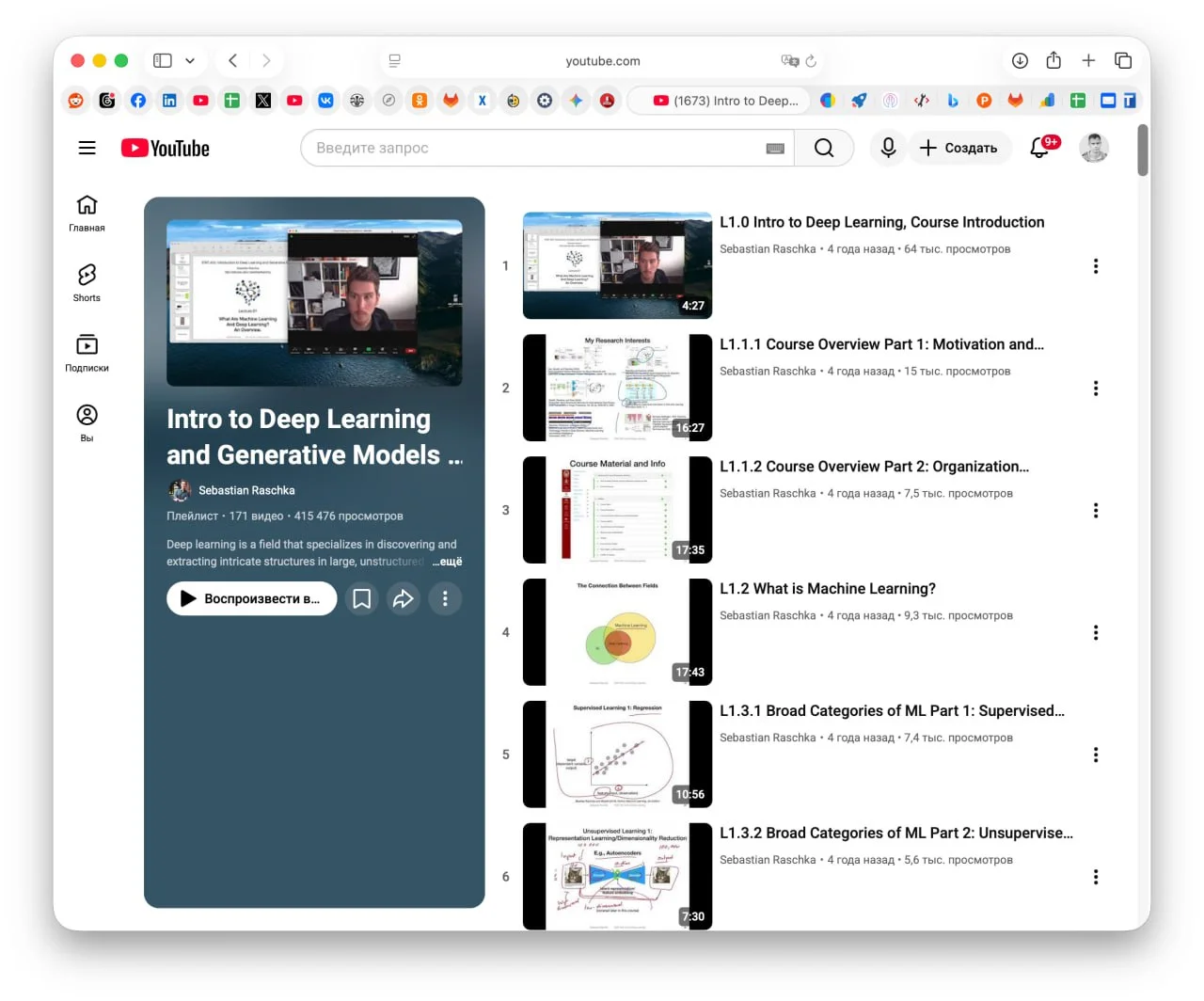Expand the Safari sidebar dropdown chevron
This screenshot has width=1204, height=1001.
[x=190, y=60]
